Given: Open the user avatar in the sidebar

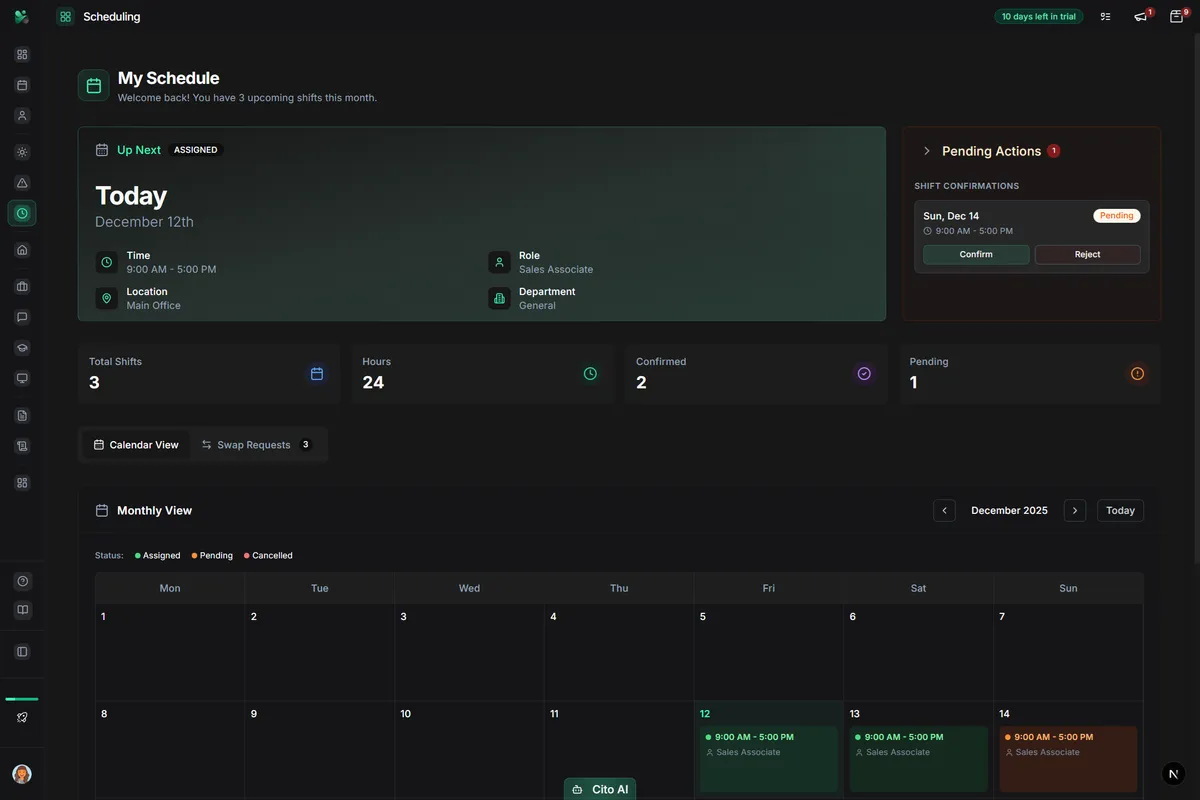Looking at the screenshot, I should [22, 774].
